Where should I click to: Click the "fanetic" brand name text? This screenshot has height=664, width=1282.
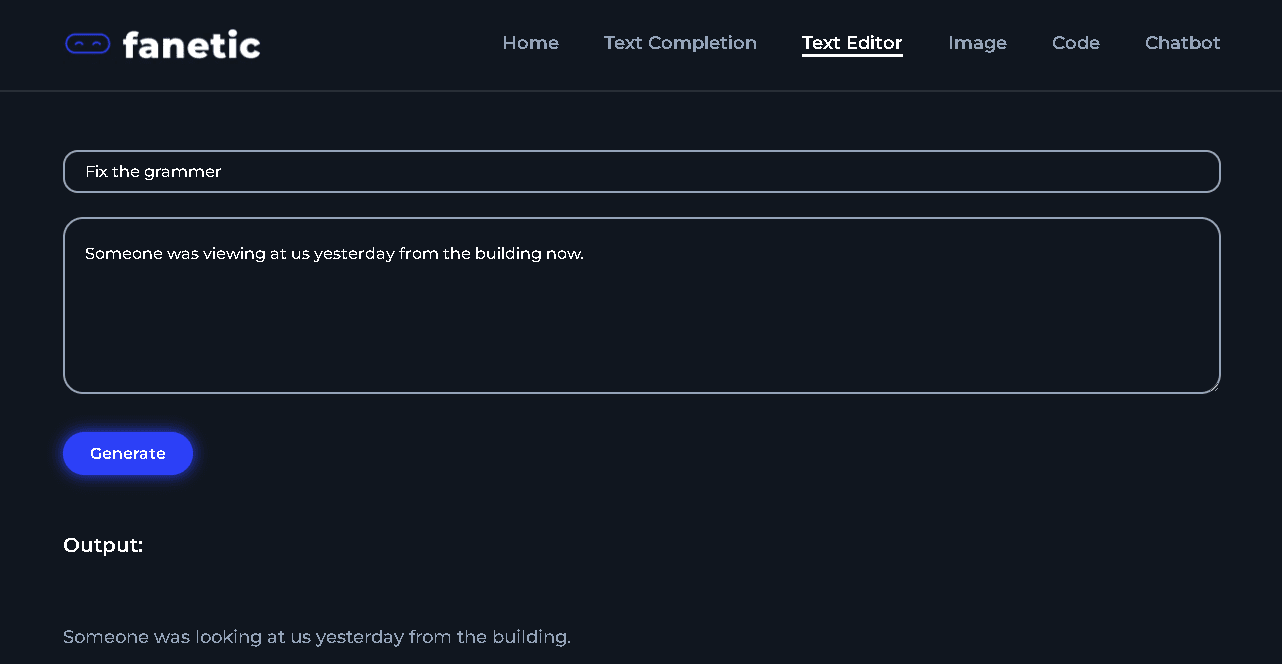(191, 45)
